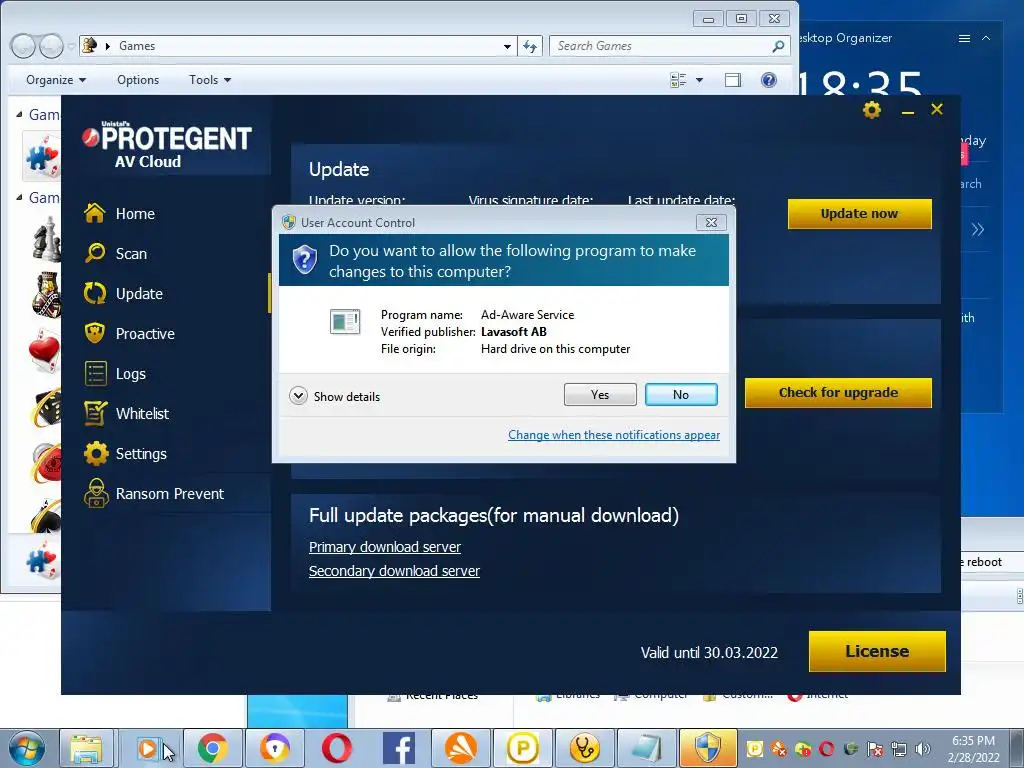Open the Games address bar dropdown arrow
The height and width of the screenshot is (768, 1024).
(x=507, y=46)
